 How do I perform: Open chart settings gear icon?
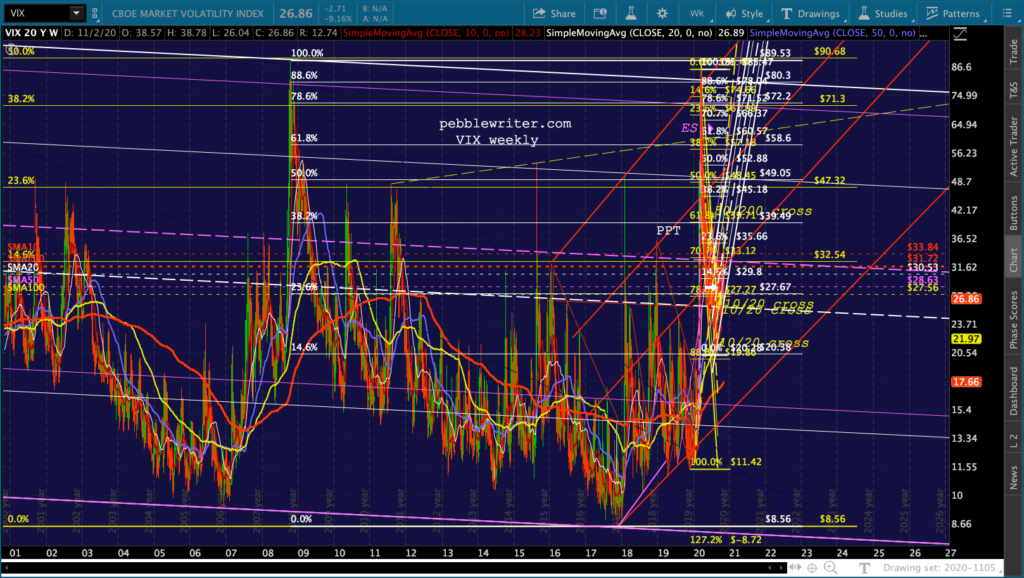point(662,13)
